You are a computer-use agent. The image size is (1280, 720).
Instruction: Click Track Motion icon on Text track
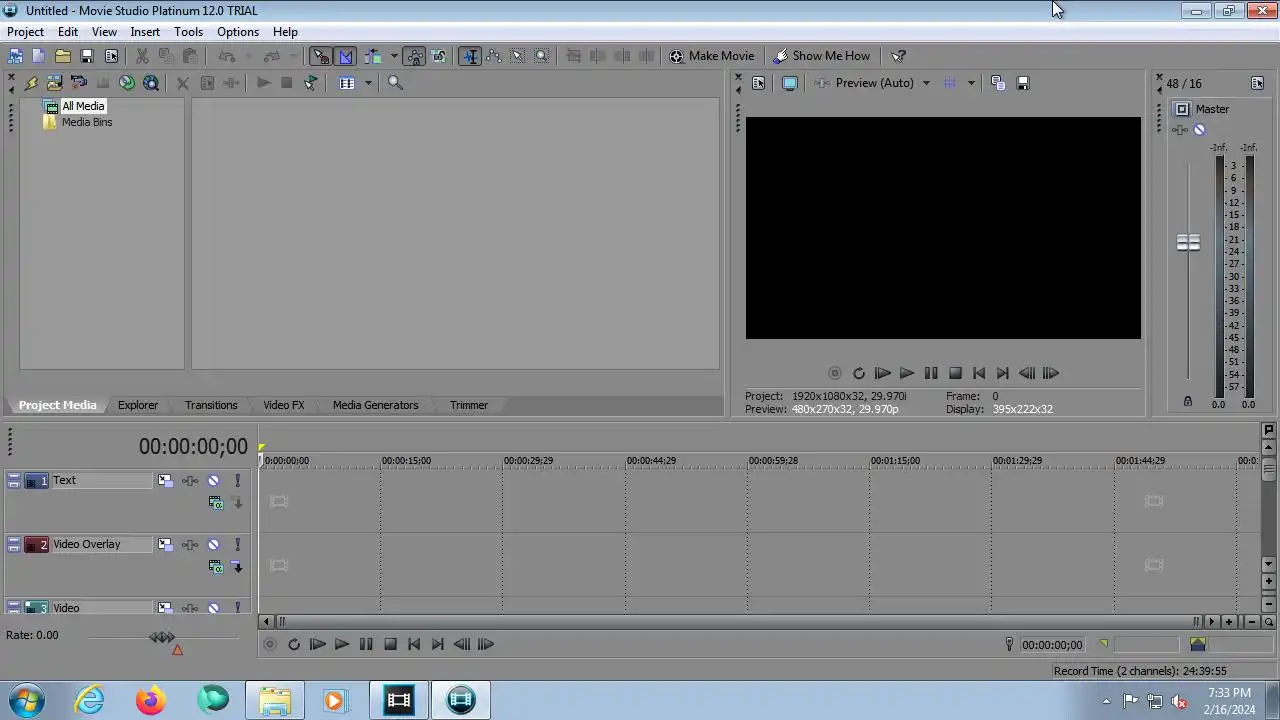165,481
